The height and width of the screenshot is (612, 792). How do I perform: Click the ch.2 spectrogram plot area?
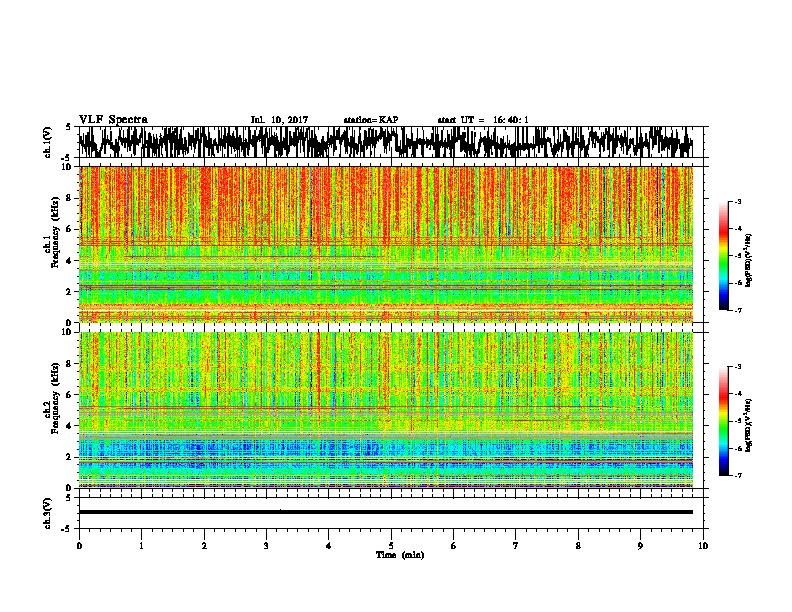pyautogui.click(x=386, y=410)
